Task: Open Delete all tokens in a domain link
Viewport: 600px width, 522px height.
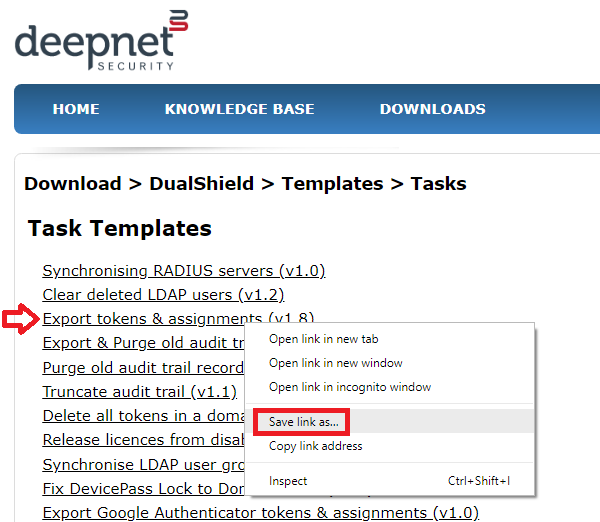Action: [x=143, y=416]
